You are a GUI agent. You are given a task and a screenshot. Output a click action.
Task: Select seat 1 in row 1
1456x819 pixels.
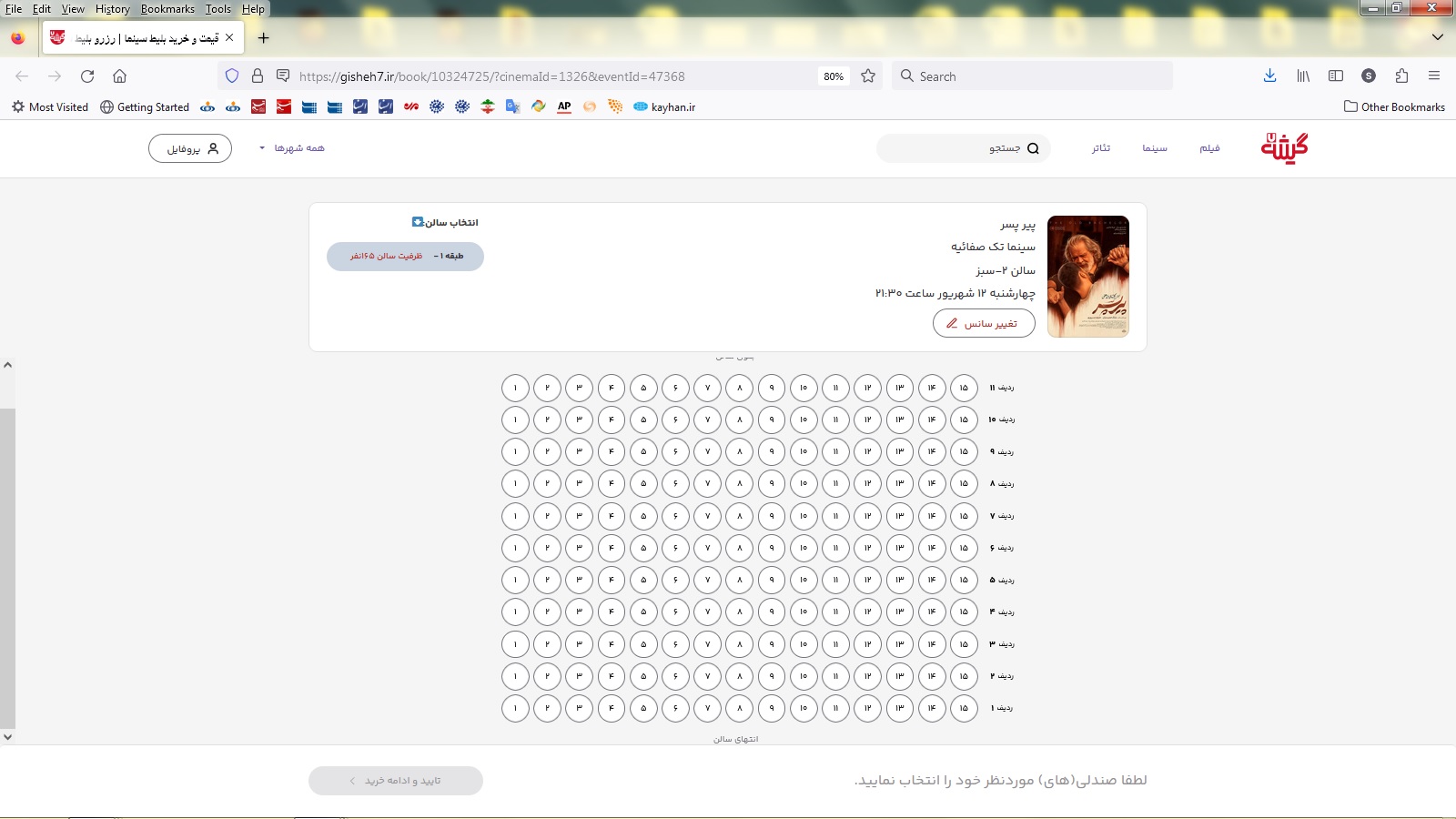point(515,708)
